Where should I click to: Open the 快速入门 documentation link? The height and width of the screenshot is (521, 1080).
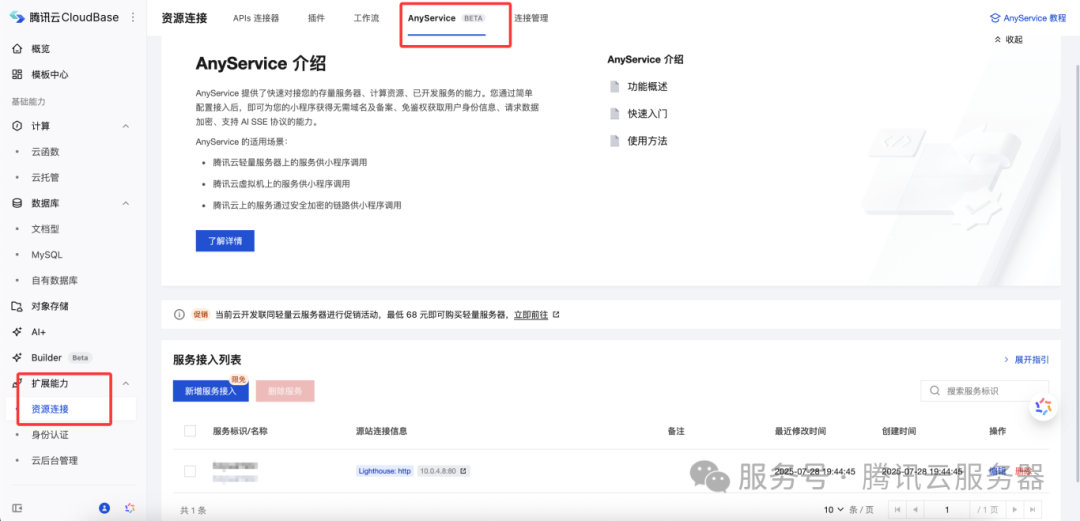647,114
